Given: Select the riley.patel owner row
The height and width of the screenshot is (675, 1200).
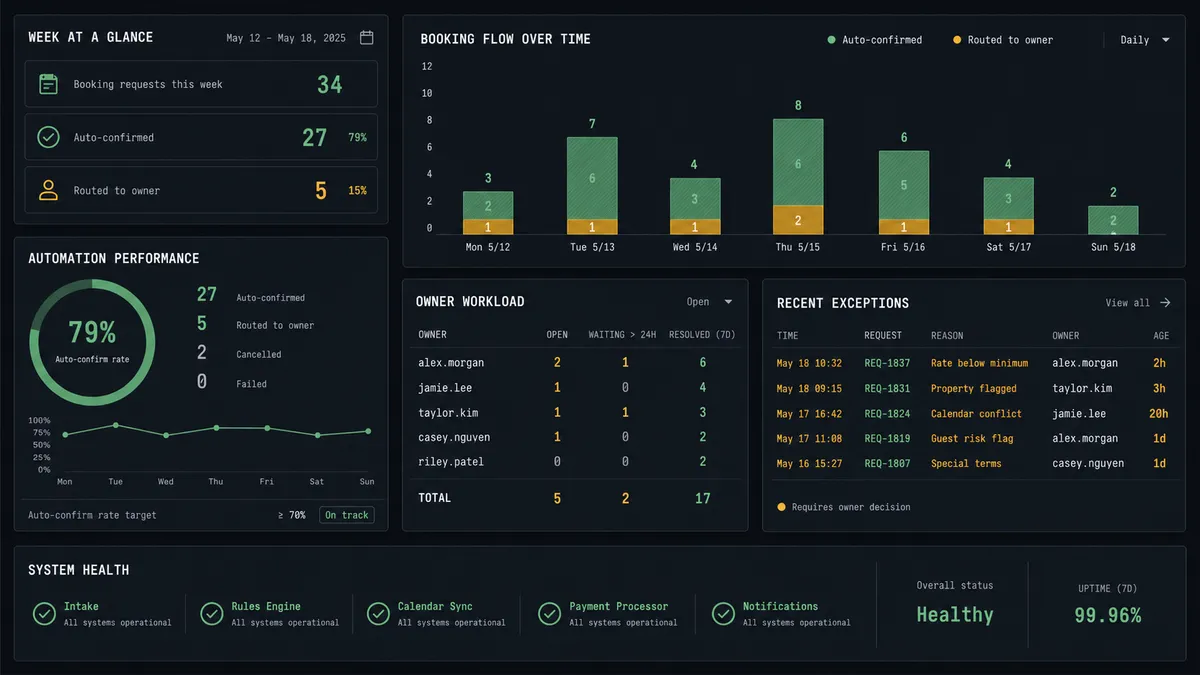Looking at the screenshot, I should pos(575,462).
